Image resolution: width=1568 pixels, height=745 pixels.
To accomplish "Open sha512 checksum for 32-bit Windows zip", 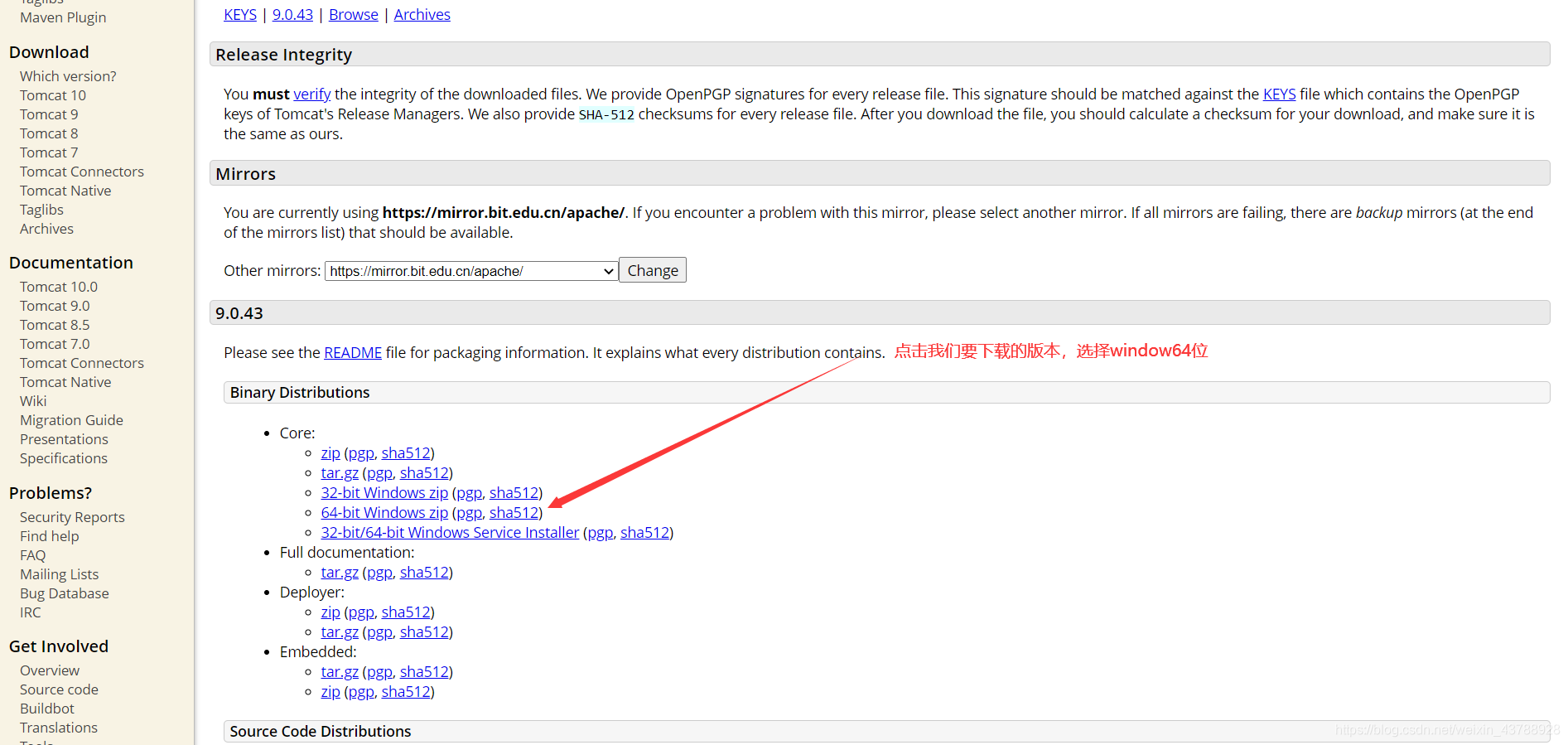I will tap(514, 493).
